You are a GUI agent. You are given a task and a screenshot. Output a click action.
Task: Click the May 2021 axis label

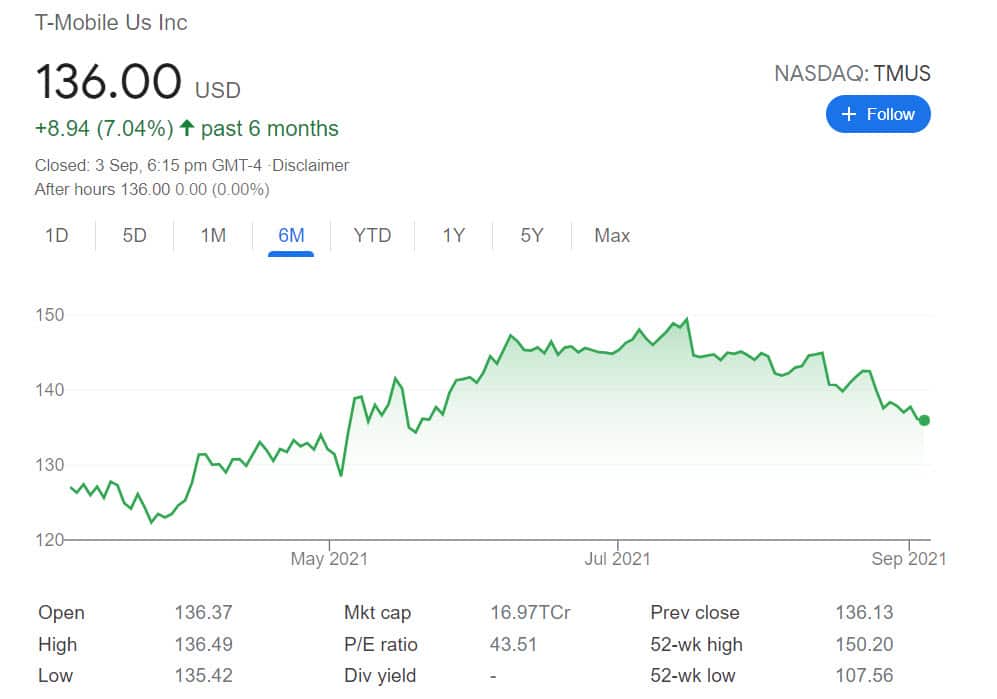point(329,559)
